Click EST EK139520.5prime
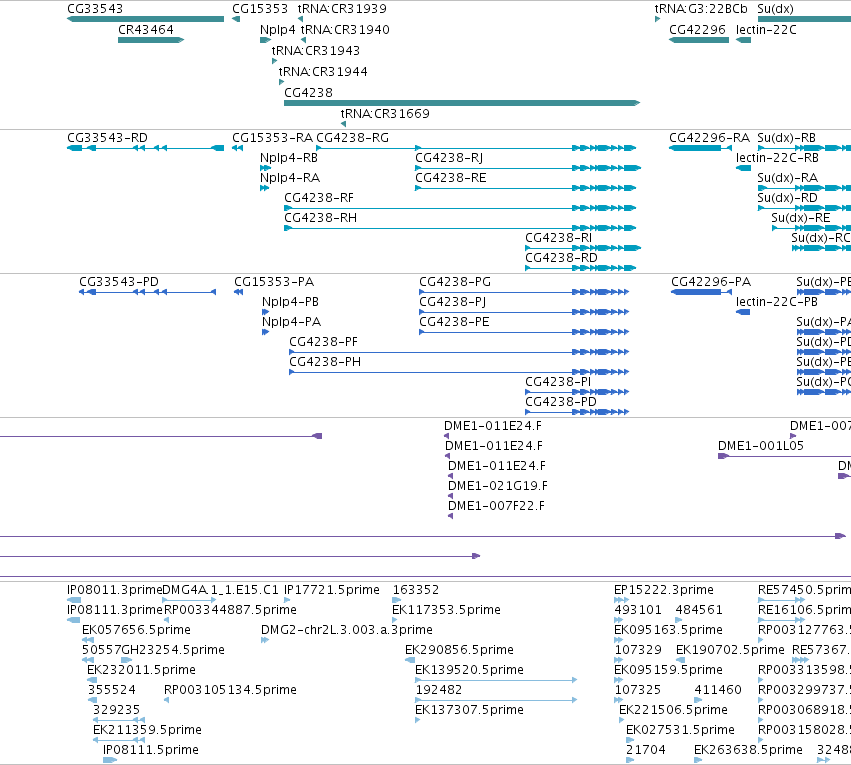The height and width of the screenshot is (765, 851). tap(496, 680)
